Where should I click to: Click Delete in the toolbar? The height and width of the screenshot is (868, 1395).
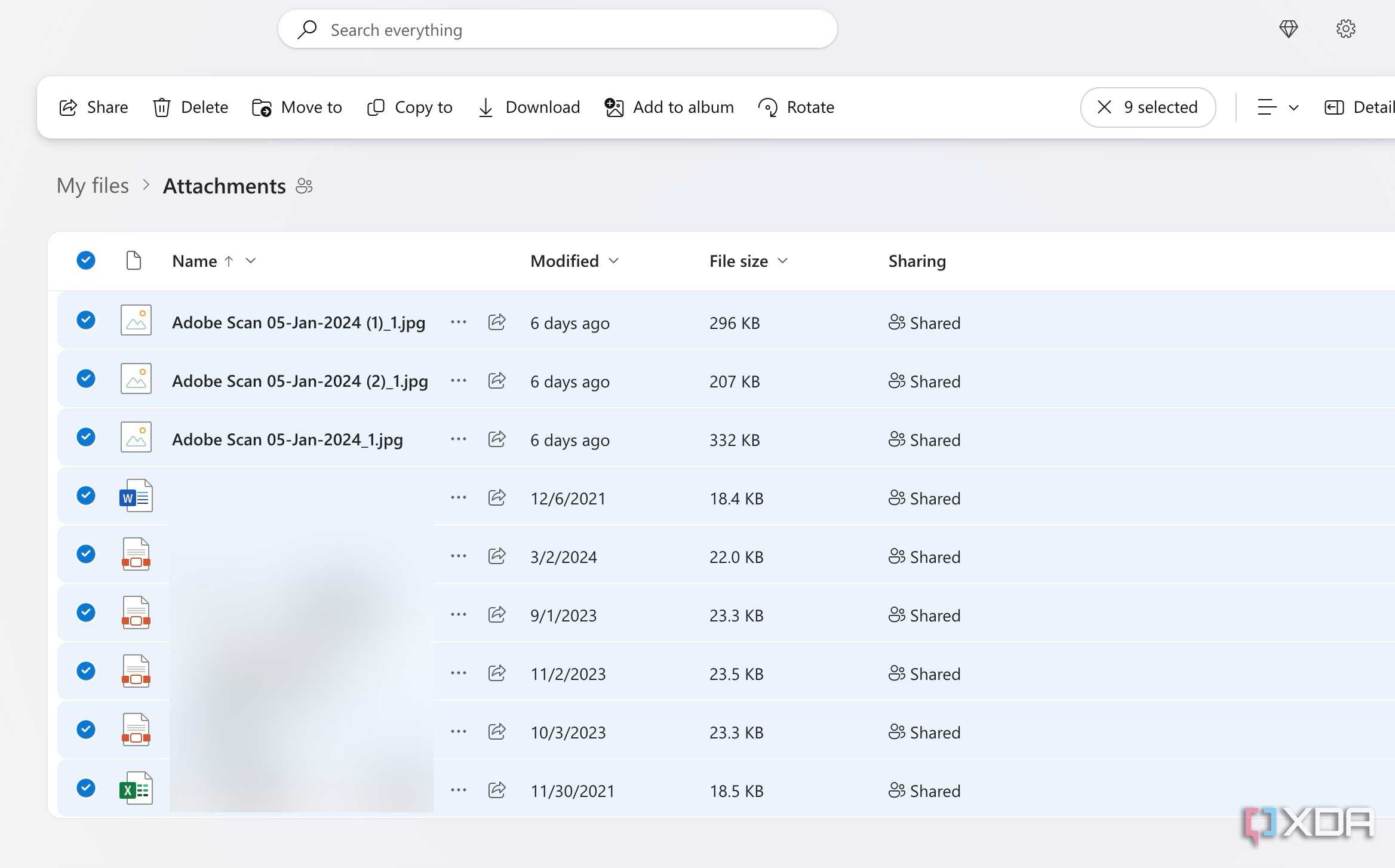[x=190, y=107]
